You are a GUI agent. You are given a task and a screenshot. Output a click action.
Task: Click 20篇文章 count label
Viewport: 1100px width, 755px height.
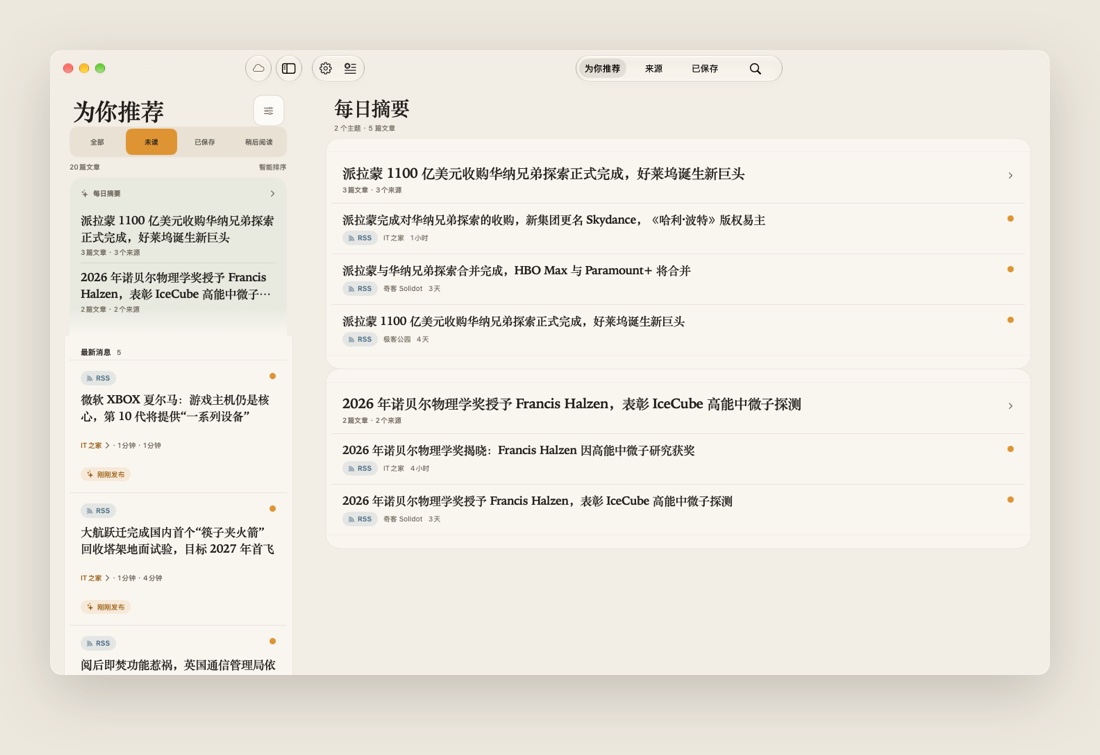[84, 167]
